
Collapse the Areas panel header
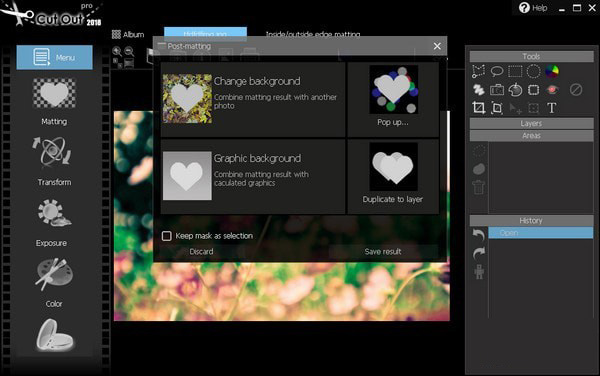pyautogui.click(x=532, y=136)
